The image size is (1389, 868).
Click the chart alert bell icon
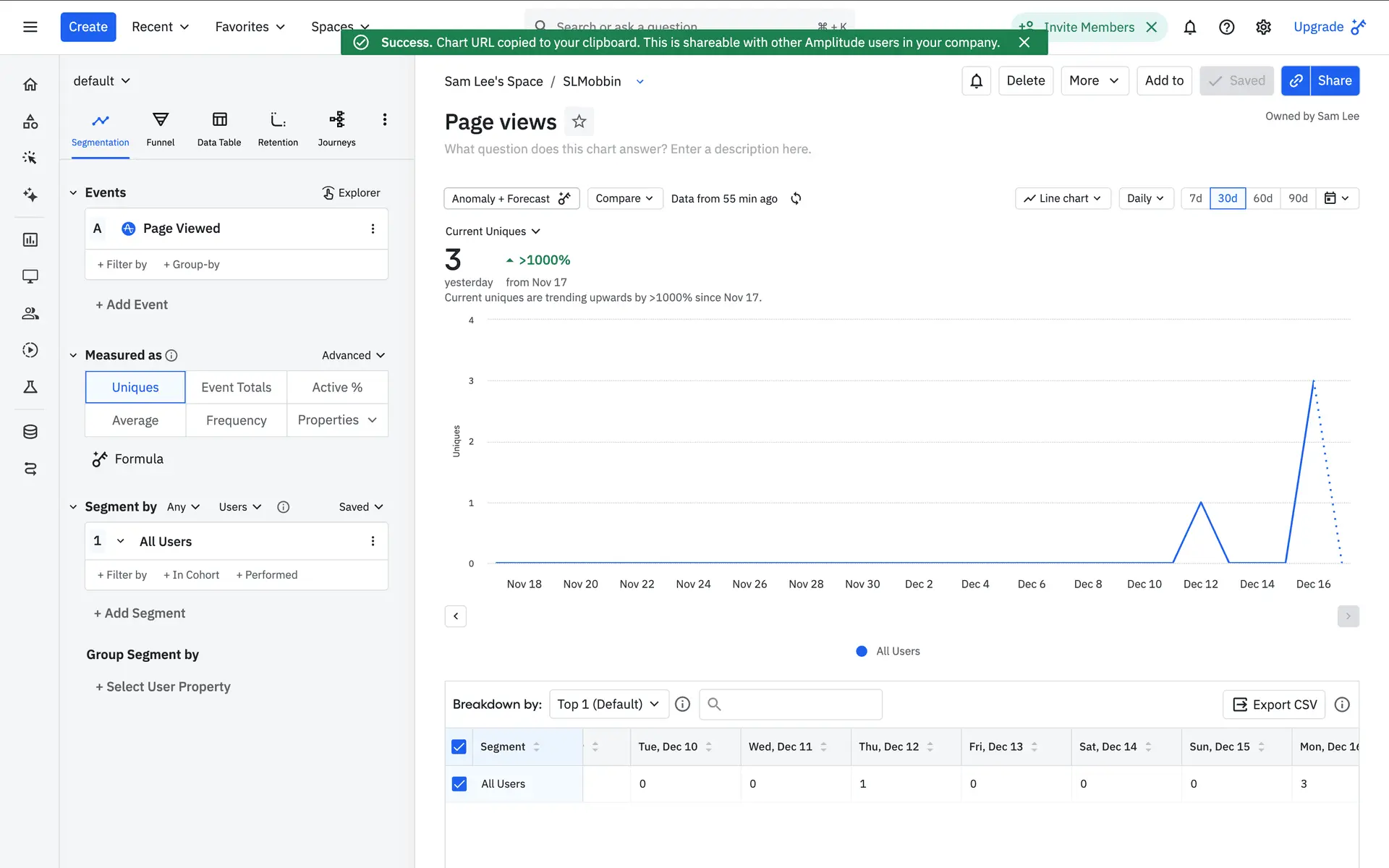(976, 81)
